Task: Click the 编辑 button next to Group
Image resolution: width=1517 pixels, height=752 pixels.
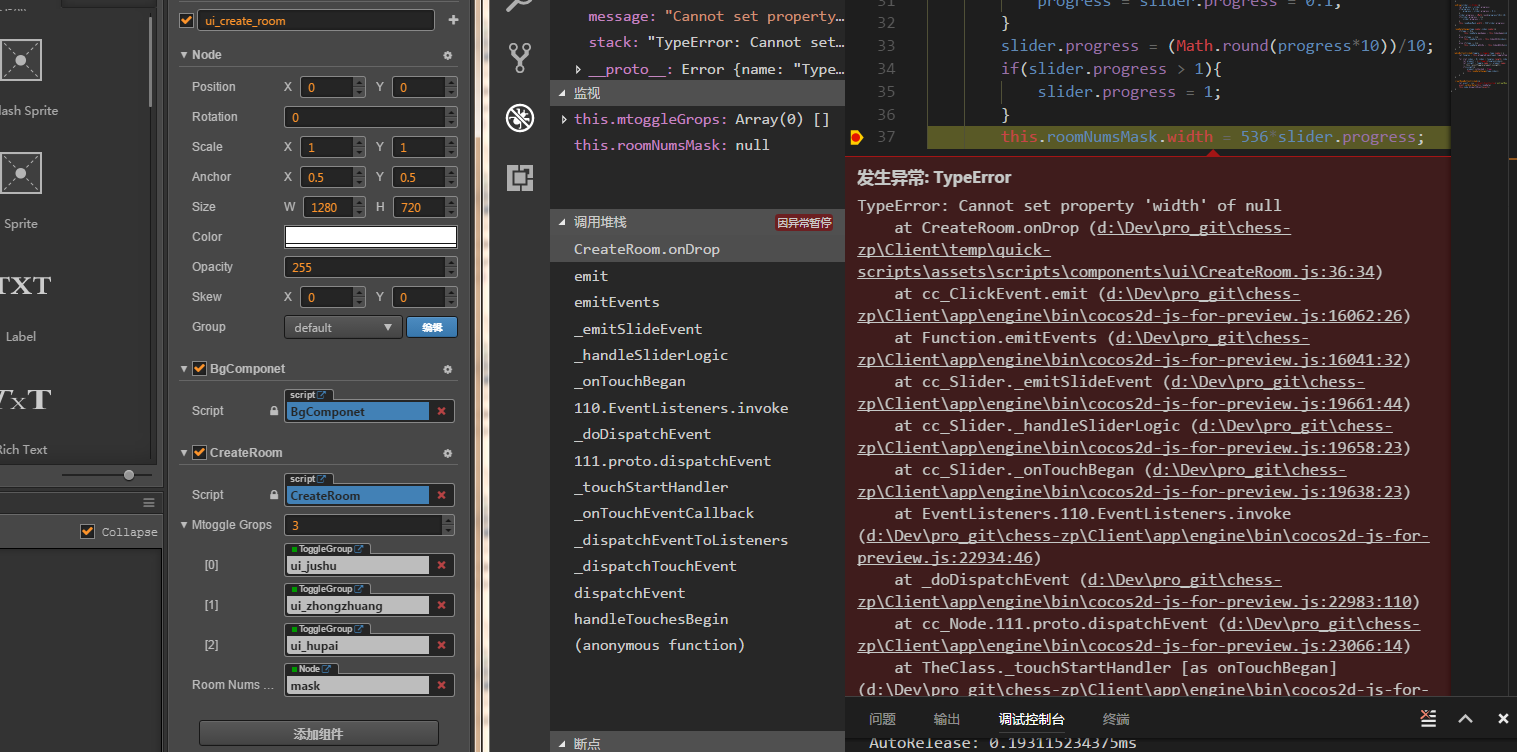Action: pos(432,327)
